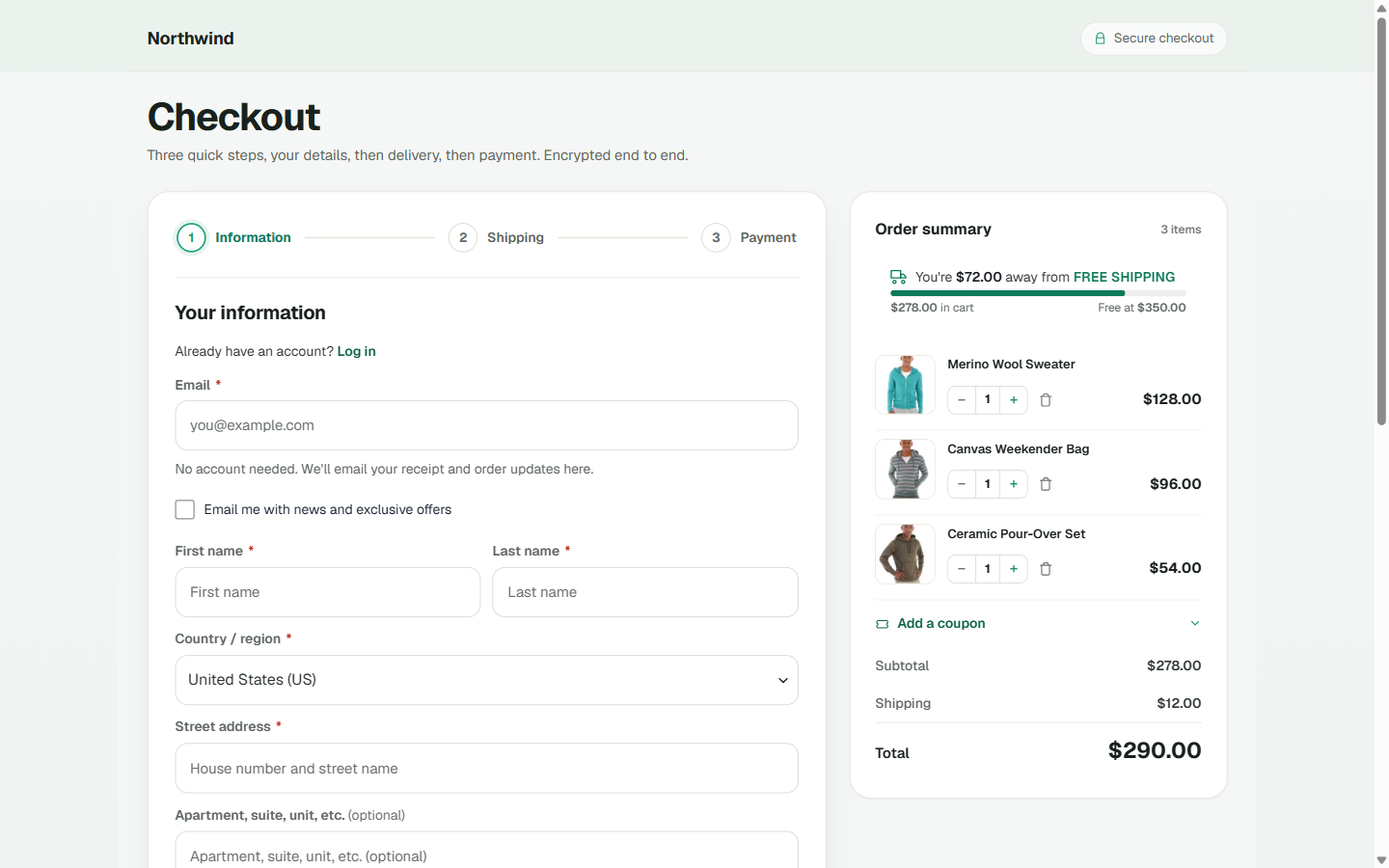Click the $96.00 bag price
The width and height of the screenshot is (1389, 868).
pos(1176,484)
